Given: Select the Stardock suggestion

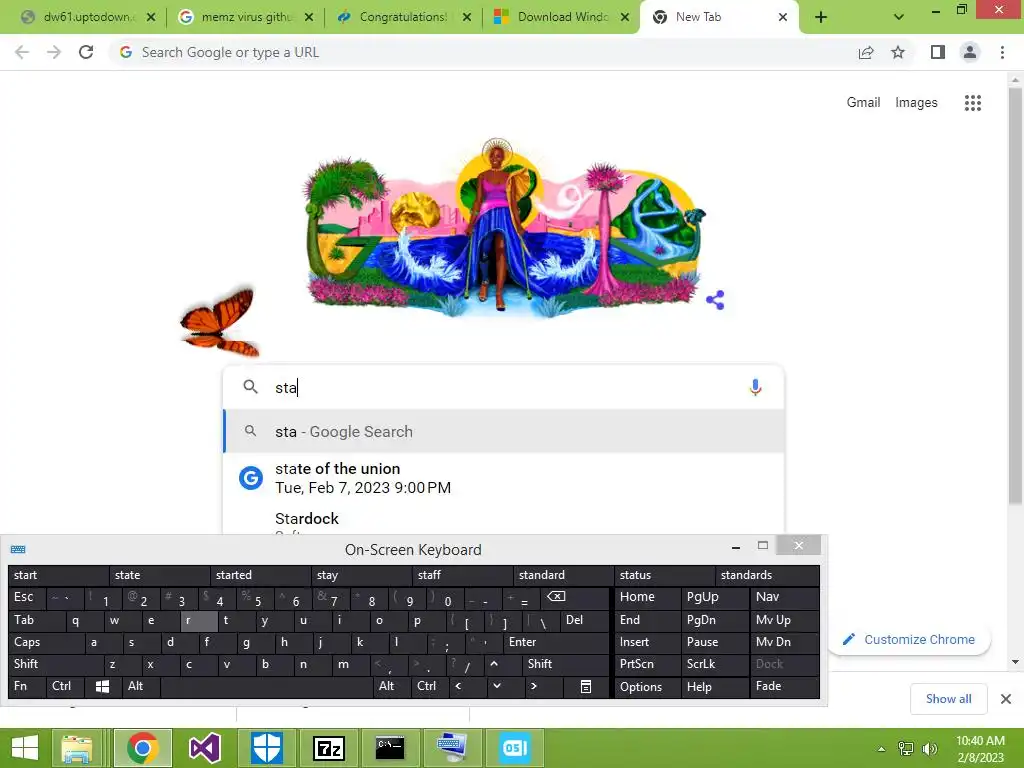Looking at the screenshot, I should [x=503, y=520].
